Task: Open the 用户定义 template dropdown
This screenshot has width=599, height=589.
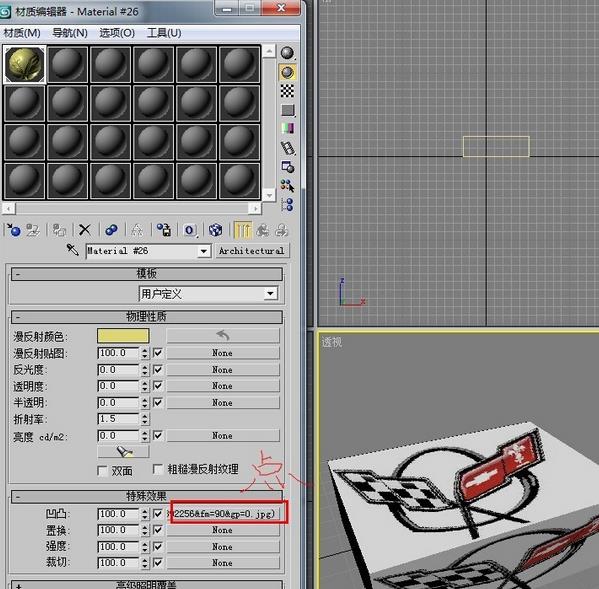Action: pos(270,294)
